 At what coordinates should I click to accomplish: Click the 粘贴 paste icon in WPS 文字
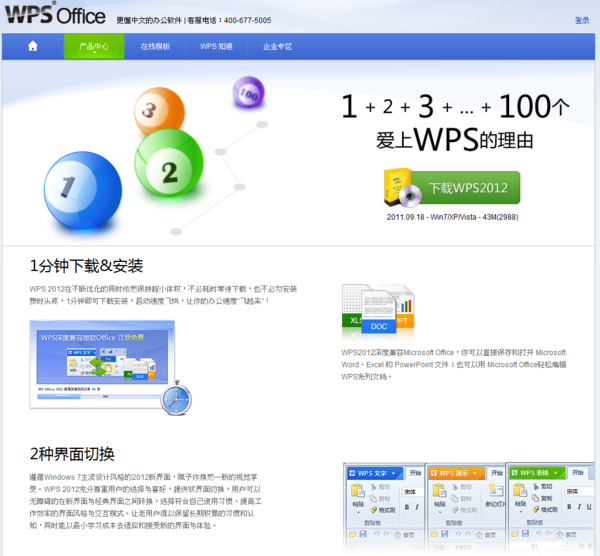pos(358,491)
